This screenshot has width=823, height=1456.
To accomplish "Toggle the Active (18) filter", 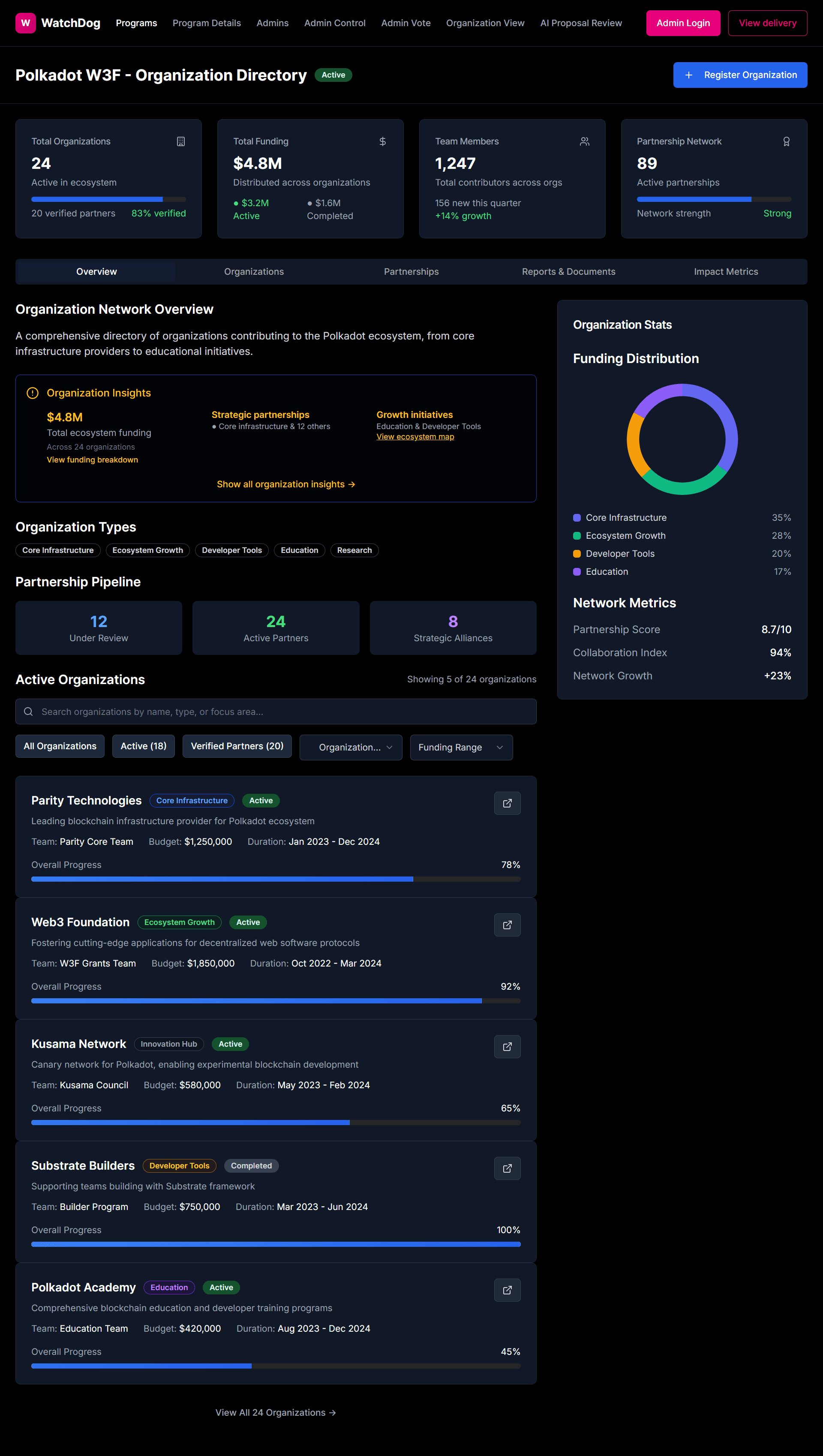I will tap(143, 746).
